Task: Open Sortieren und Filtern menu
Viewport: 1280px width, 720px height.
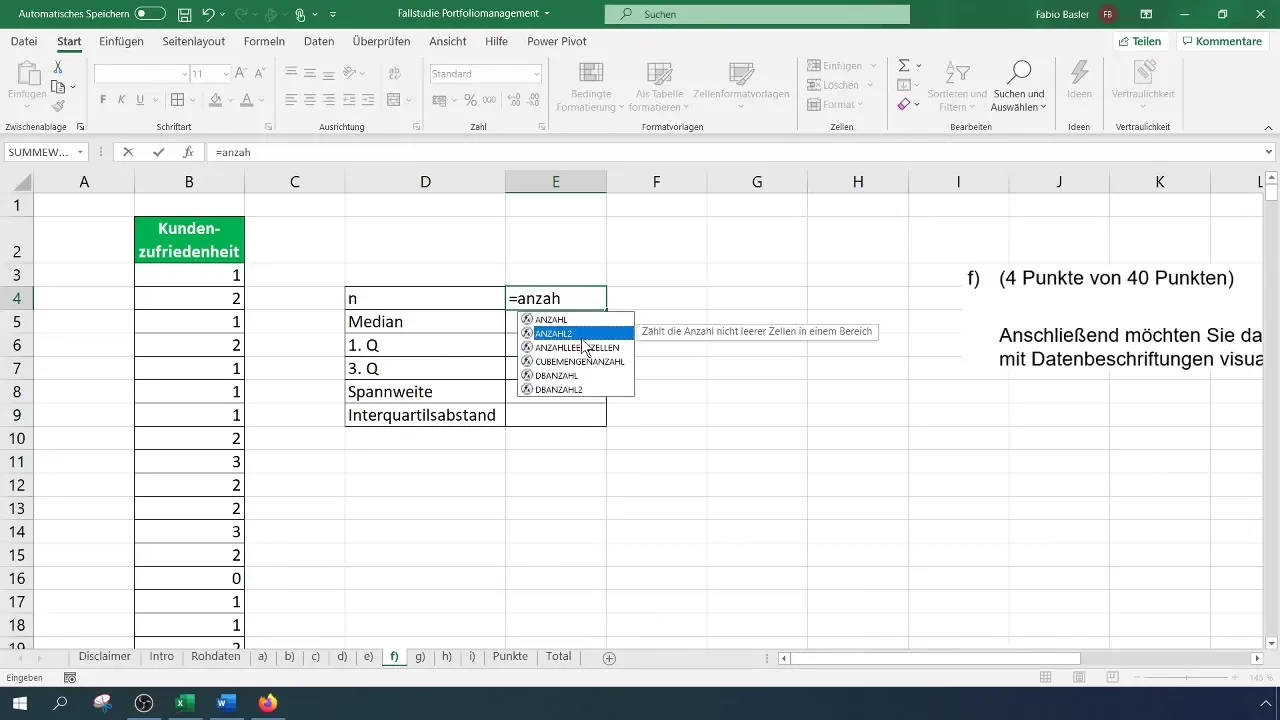Action: pos(957,86)
